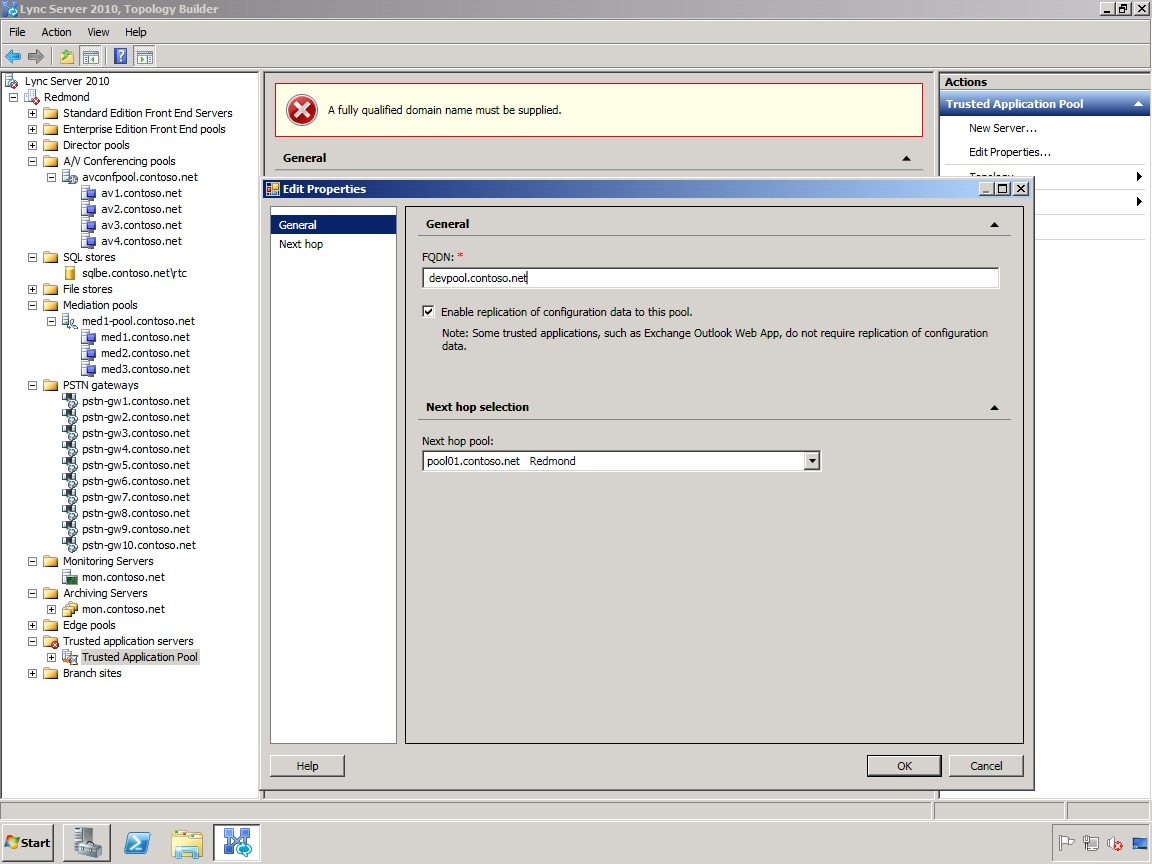Click into the FQDN text field

[710, 278]
